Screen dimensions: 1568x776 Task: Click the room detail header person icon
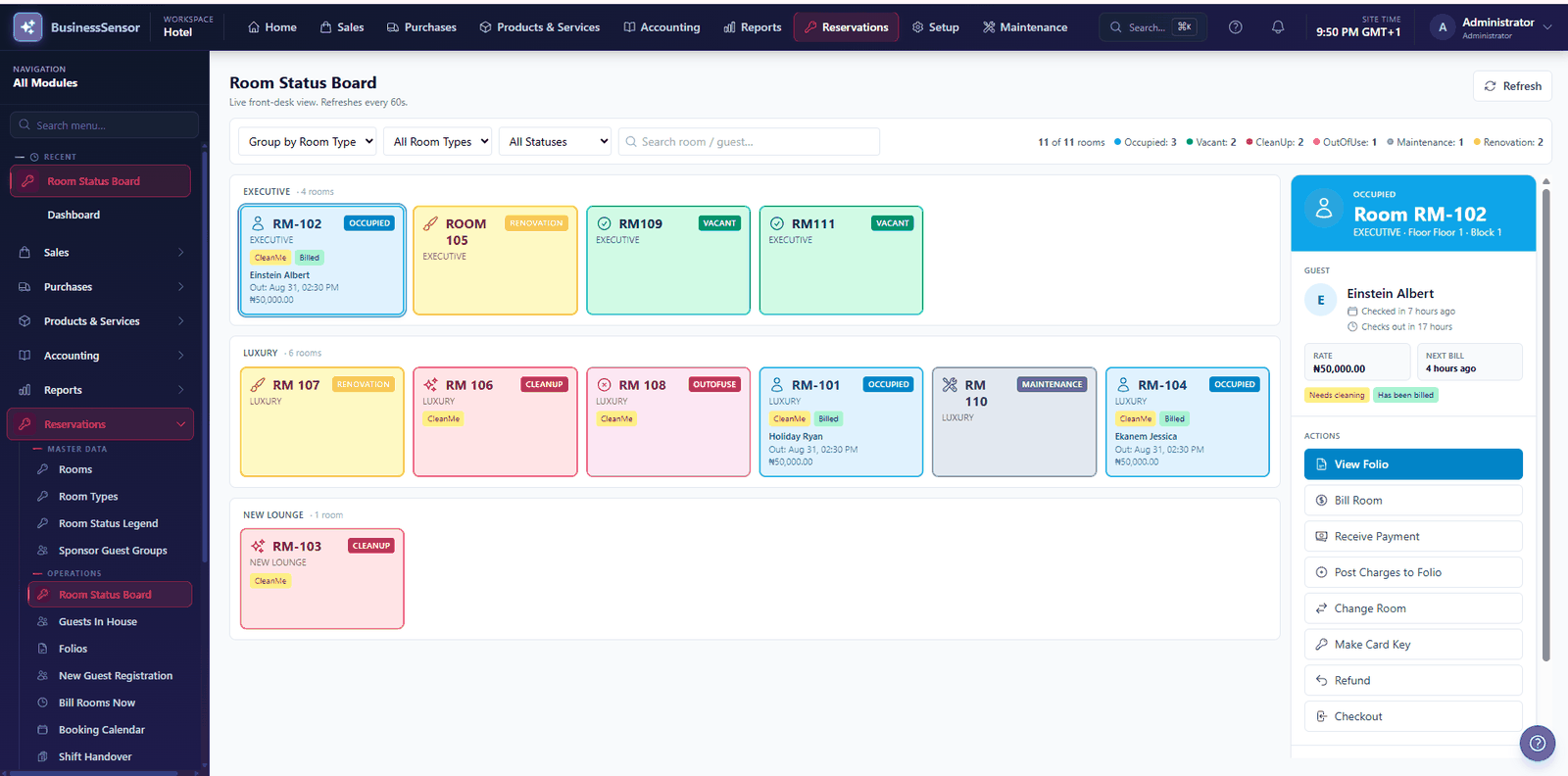click(x=1324, y=209)
